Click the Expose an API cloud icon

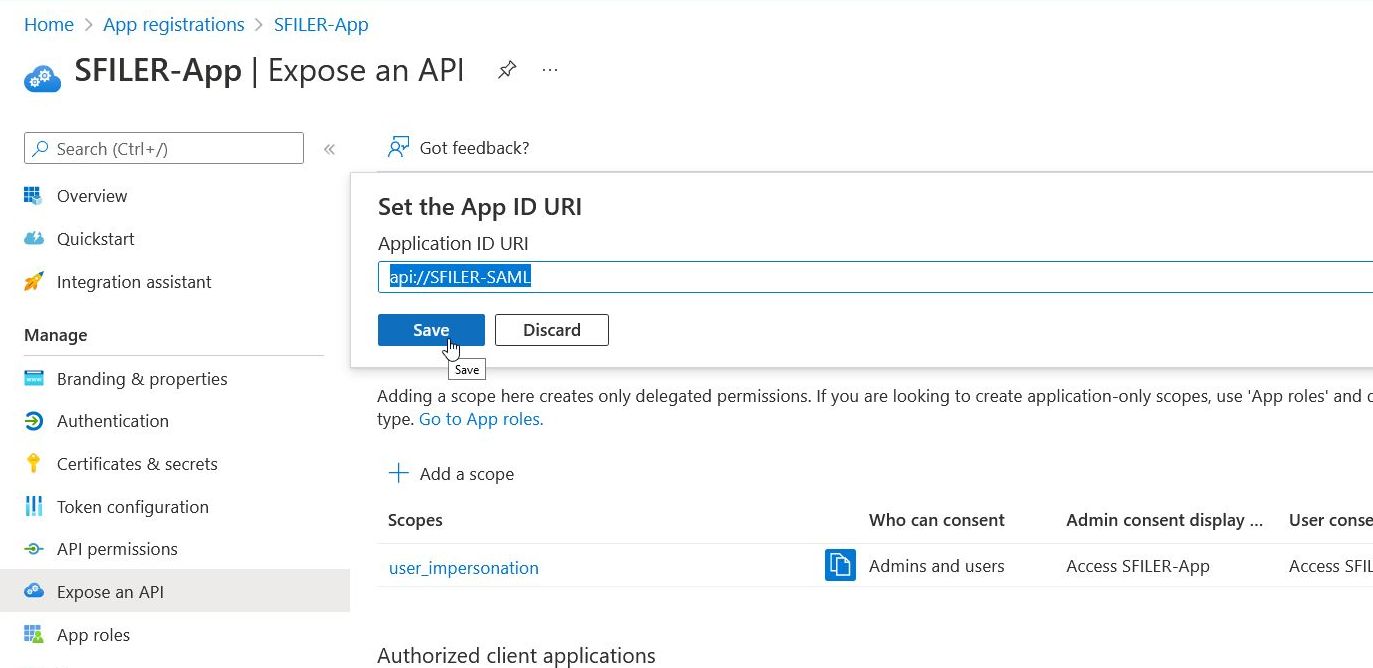point(34,592)
